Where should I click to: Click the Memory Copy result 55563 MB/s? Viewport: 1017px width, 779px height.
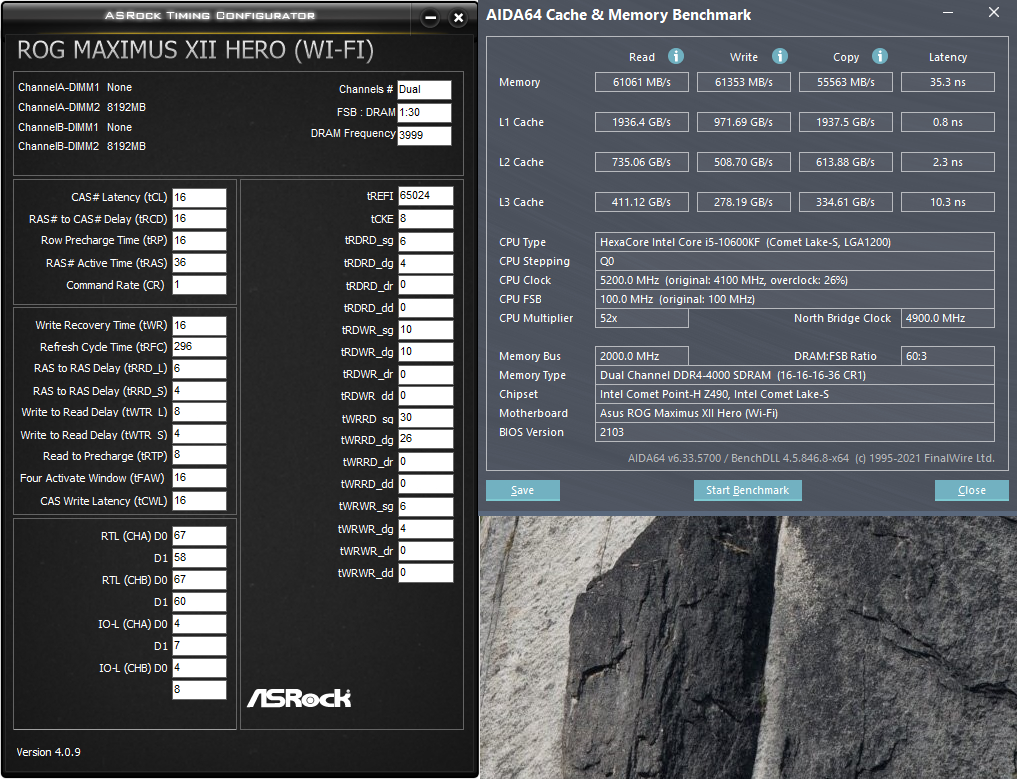point(845,82)
